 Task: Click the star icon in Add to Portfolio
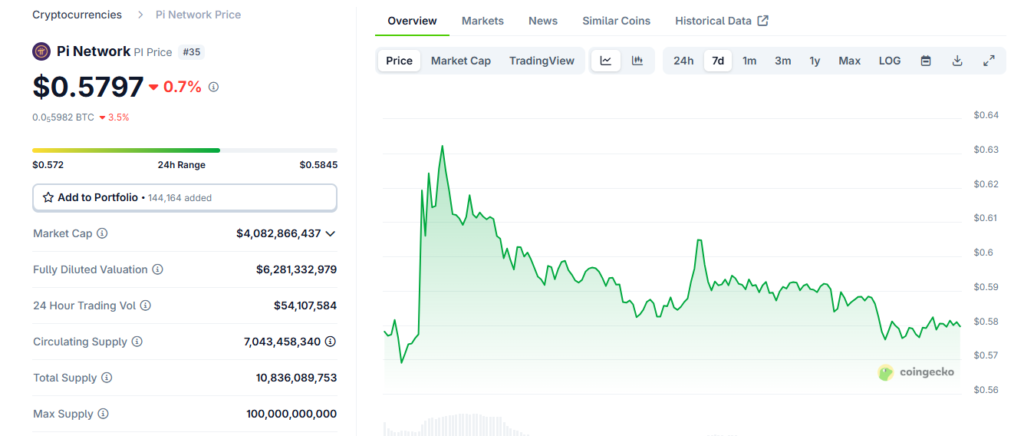[48, 198]
